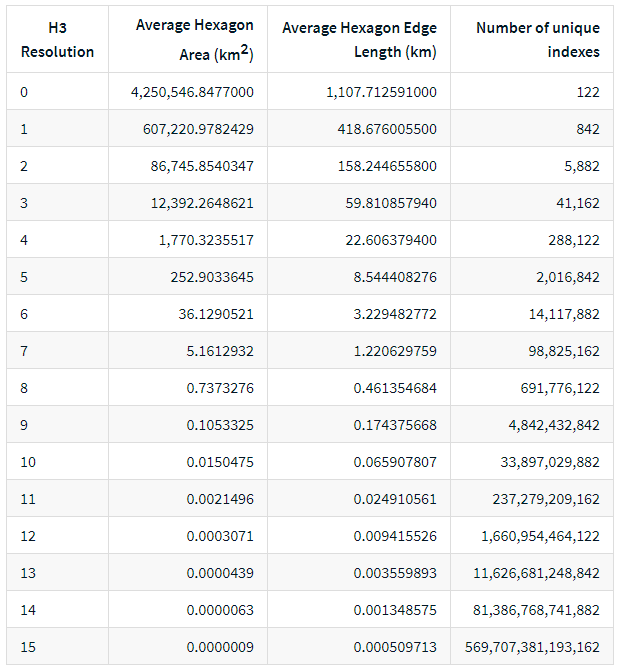This screenshot has height=668, width=619.
Task: Select the 'Number of unique indexes' header
Action: coord(538,40)
